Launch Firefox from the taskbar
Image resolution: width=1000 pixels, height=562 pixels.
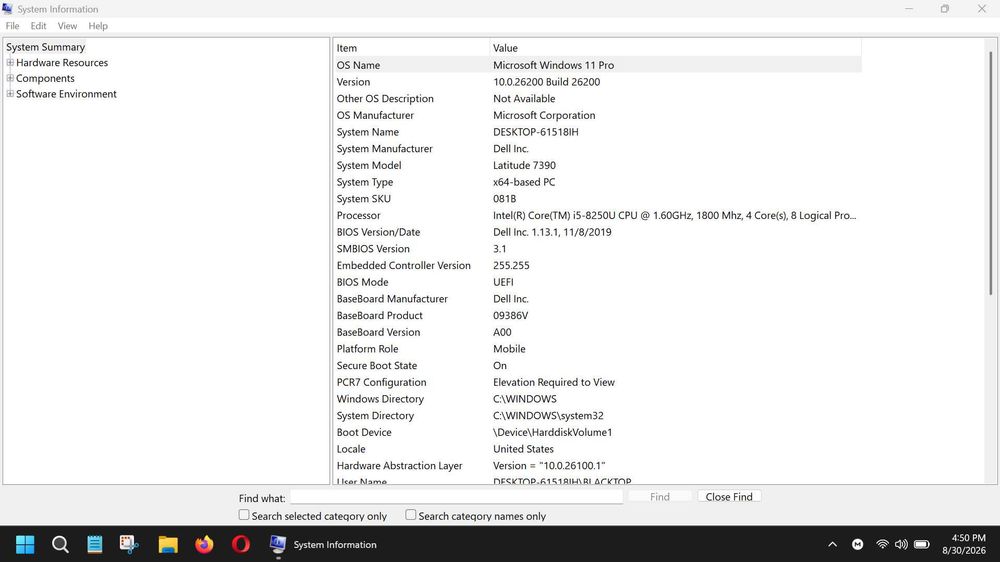pos(204,544)
